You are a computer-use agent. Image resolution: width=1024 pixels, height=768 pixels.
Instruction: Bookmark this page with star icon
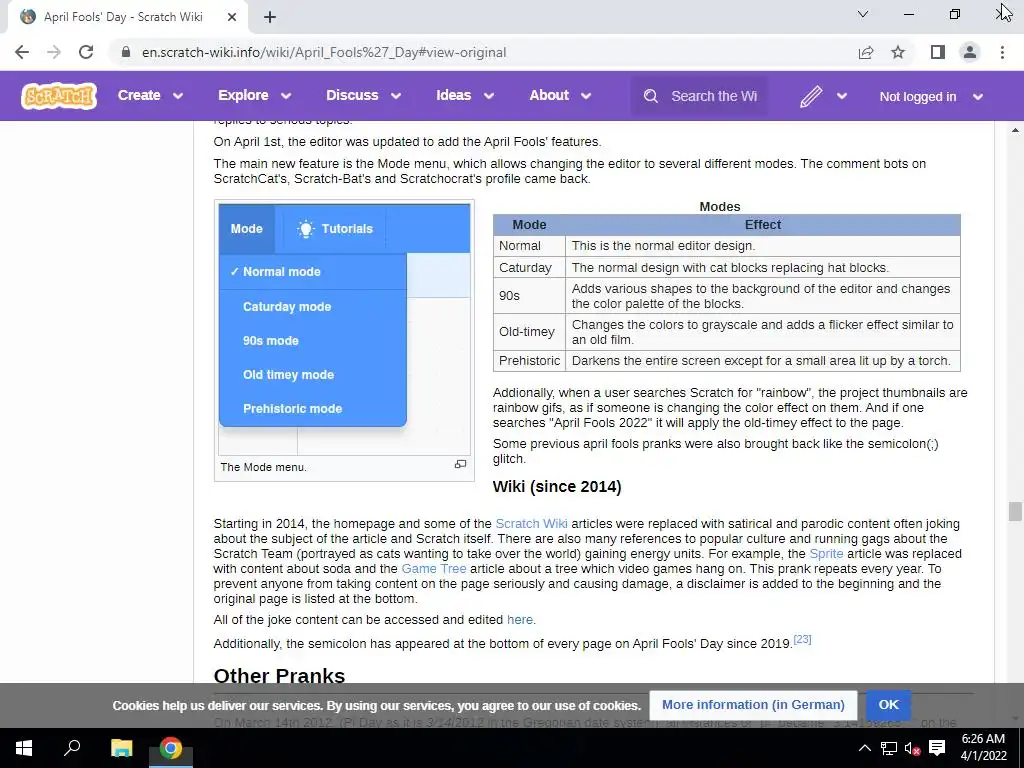coord(898,52)
